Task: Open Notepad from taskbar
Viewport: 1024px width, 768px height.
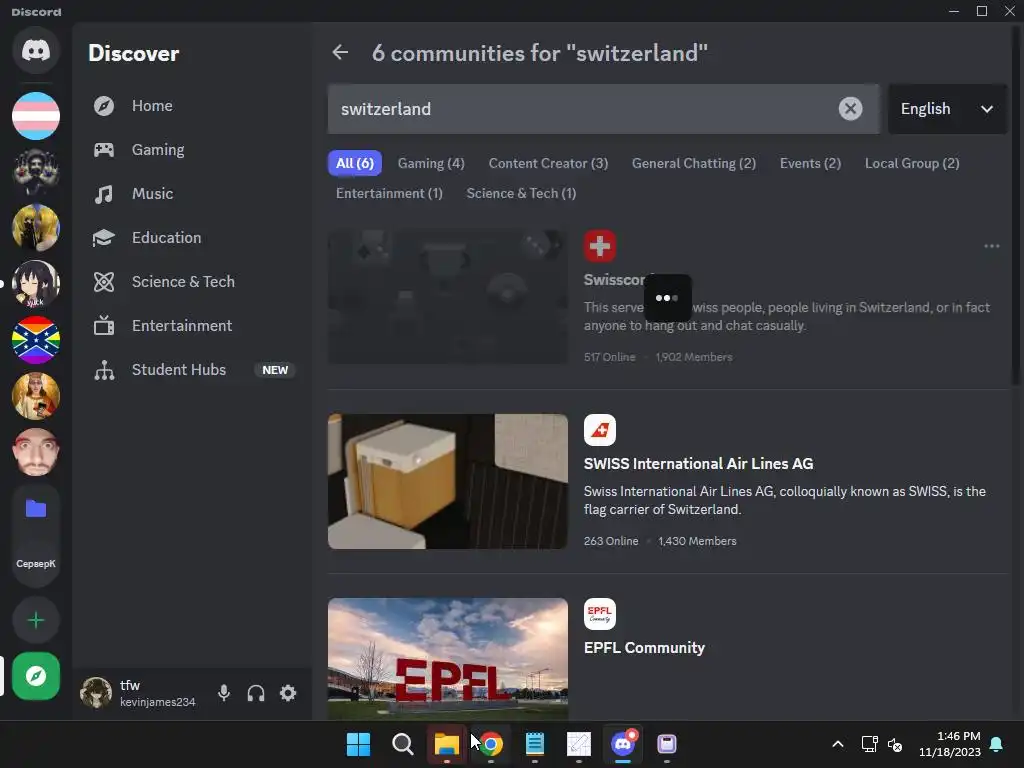Action: [x=535, y=744]
